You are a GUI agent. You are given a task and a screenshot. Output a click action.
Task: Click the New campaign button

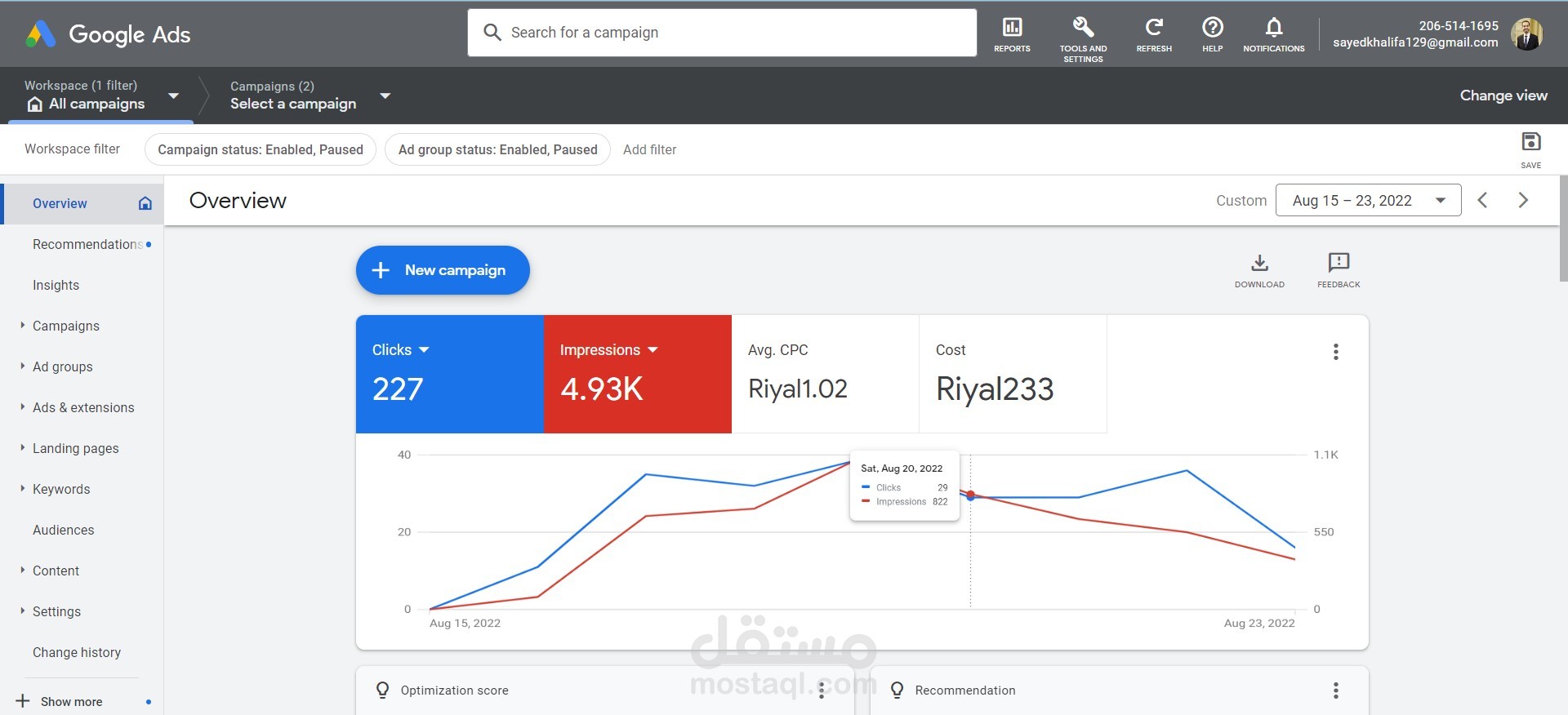tap(443, 270)
